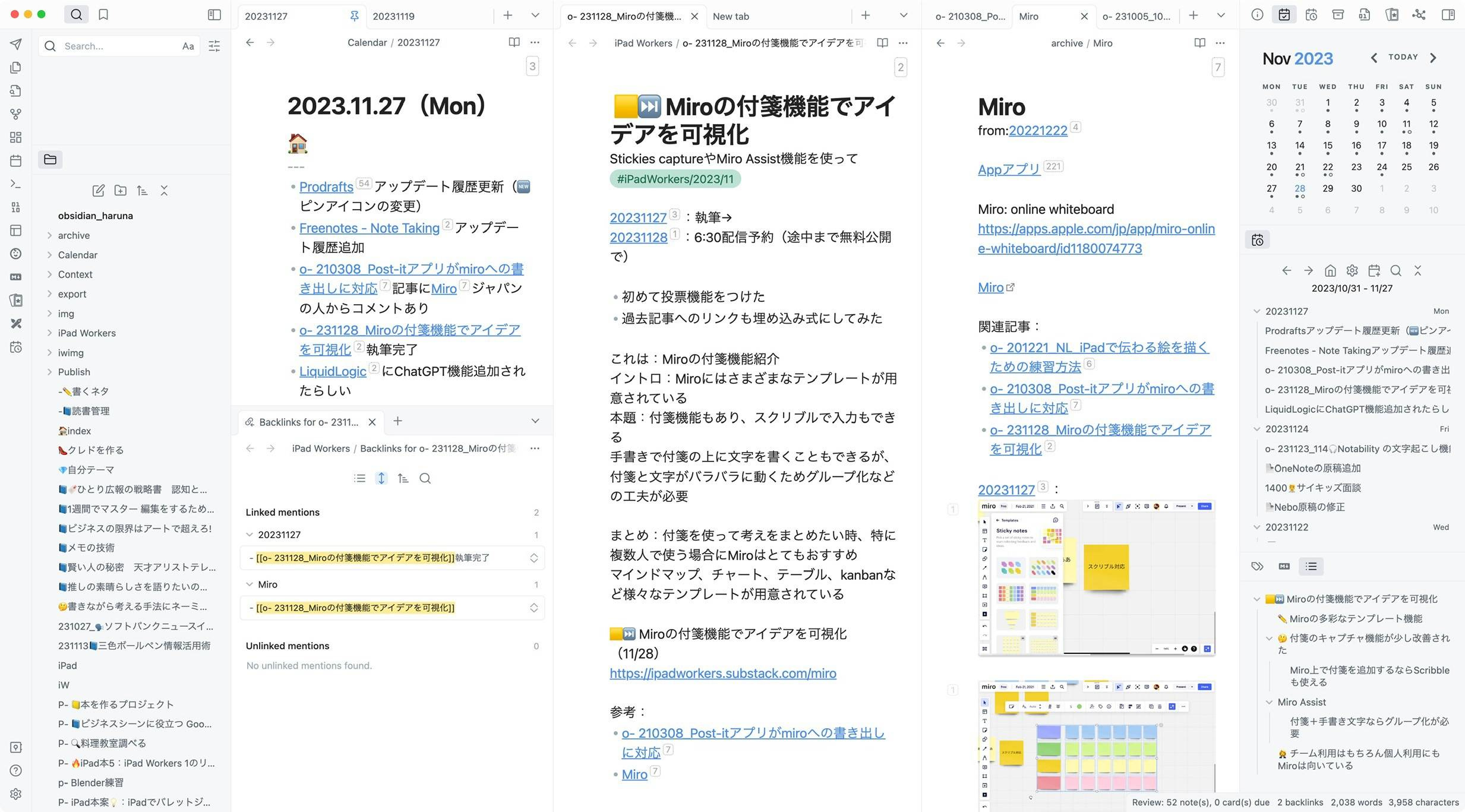Switch to the New tab
Image resolution: width=1465 pixels, height=812 pixels.
pos(731,16)
